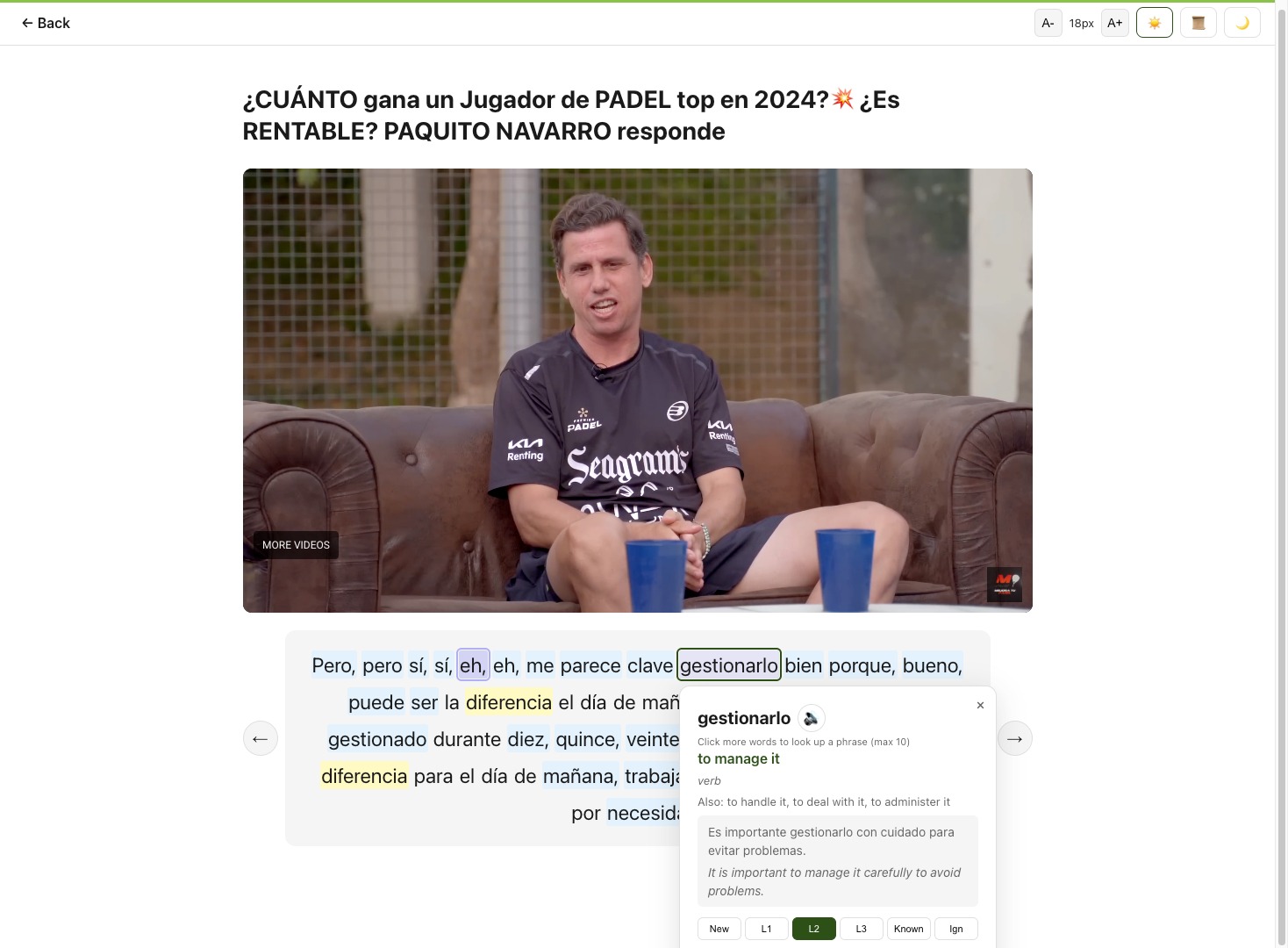Enable dark mode with the moon icon
The width and height of the screenshot is (1288, 948).
click(x=1242, y=23)
